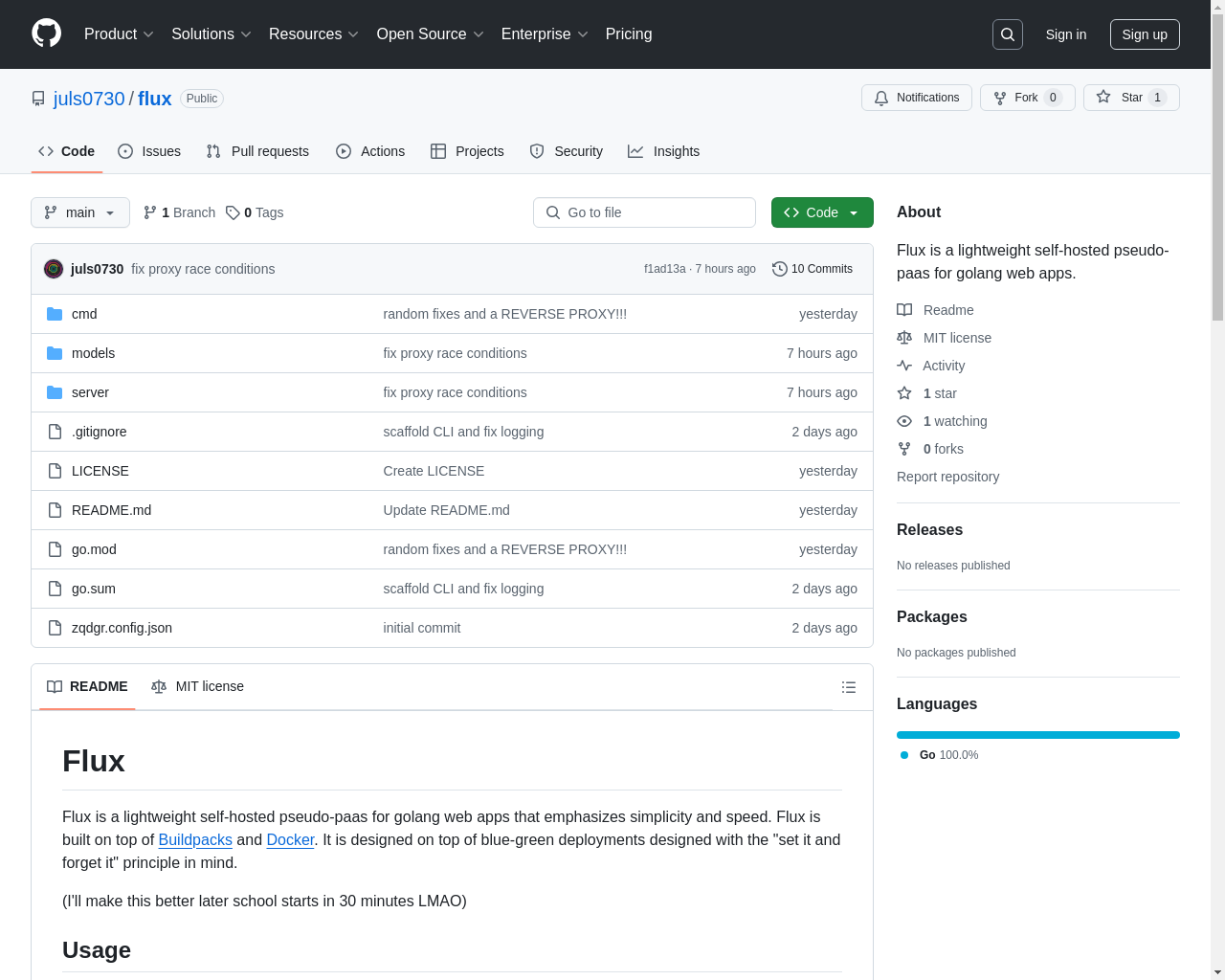The image size is (1225, 980).
Task: Click the search icon in the header
Action: pyautogui.click(x=1007, y=33)
